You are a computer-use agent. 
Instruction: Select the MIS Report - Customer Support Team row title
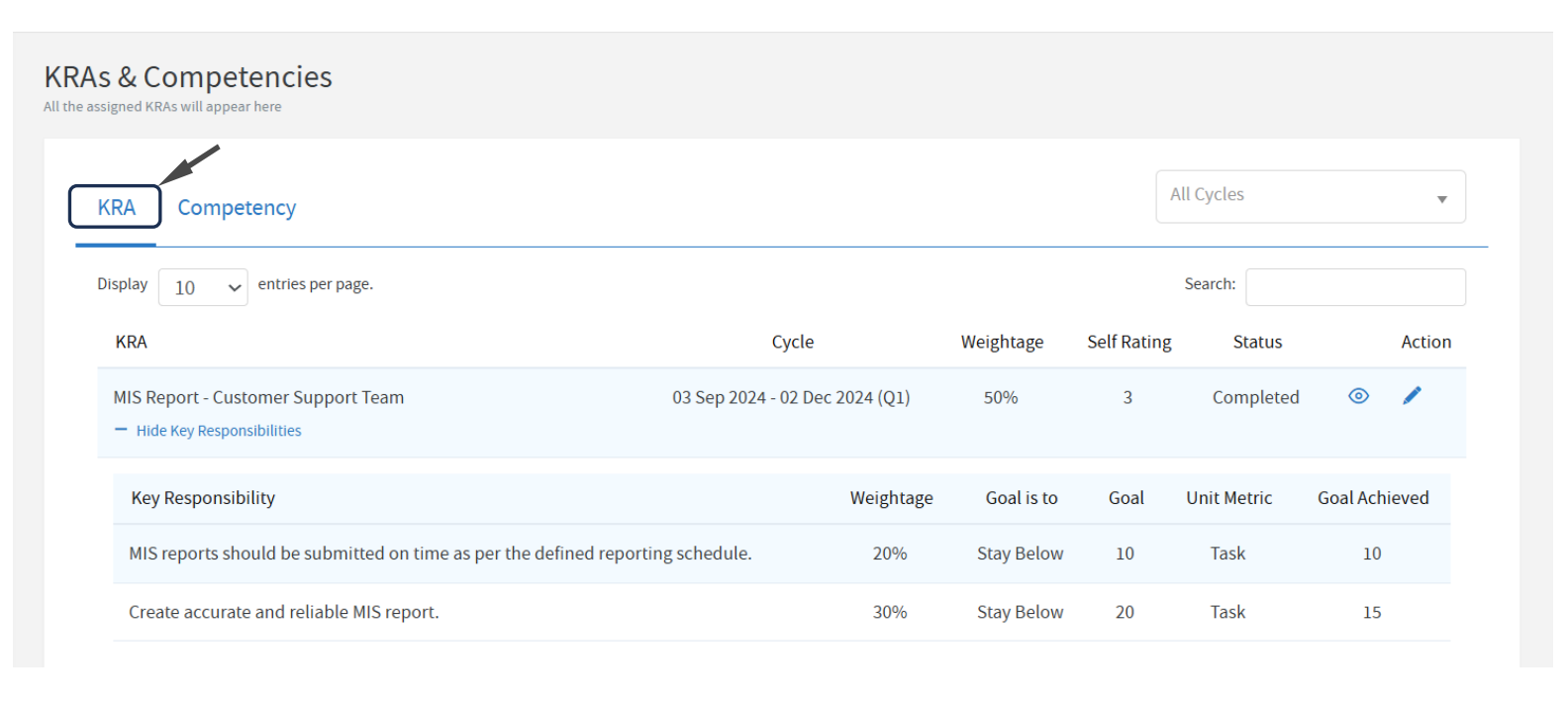coord(258,397)
